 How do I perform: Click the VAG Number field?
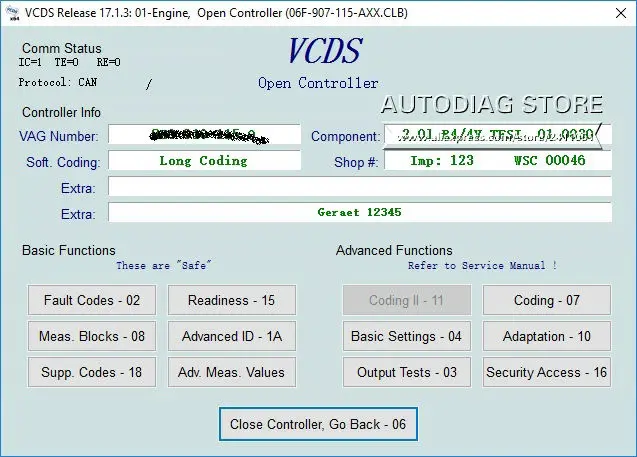point(204,134)
